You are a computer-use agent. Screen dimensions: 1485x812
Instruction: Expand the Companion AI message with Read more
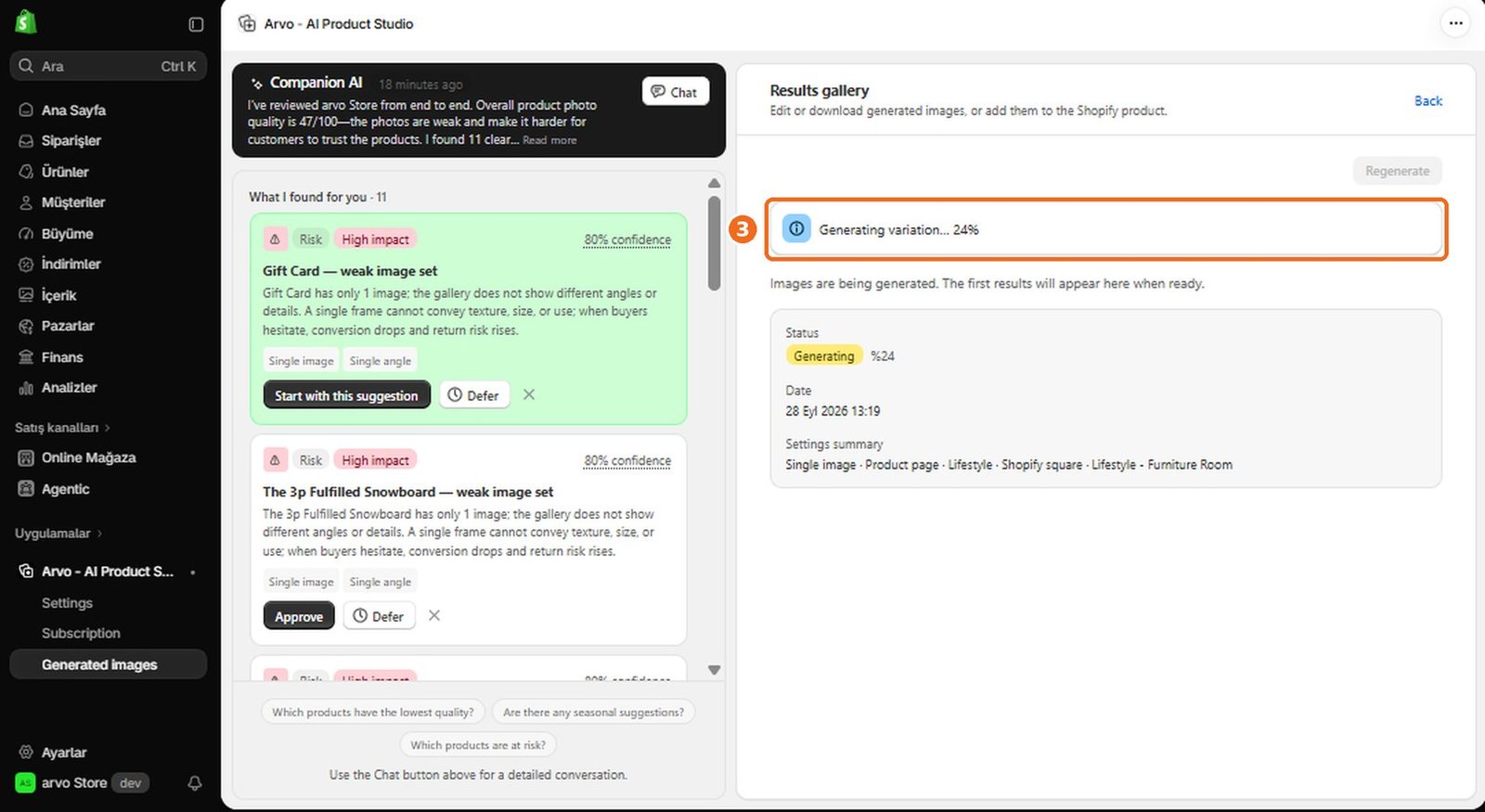tap(549, 140)
